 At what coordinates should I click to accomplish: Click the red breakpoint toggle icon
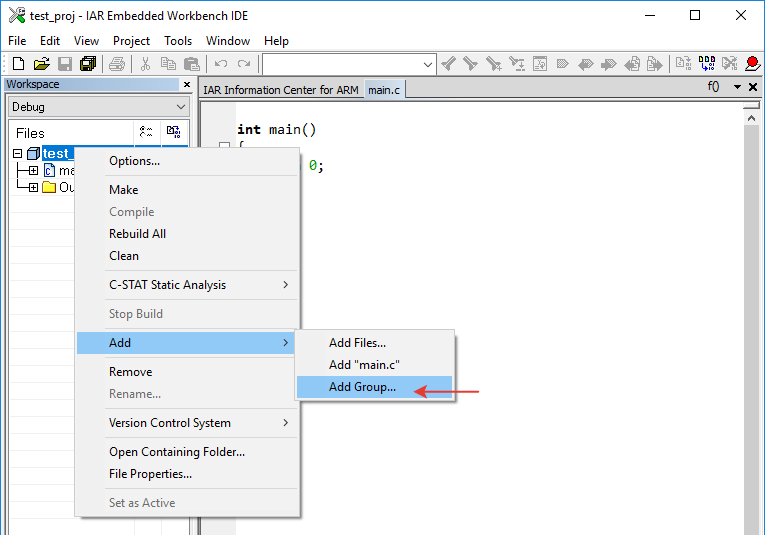pyautogui.click(x=752, y=64)
